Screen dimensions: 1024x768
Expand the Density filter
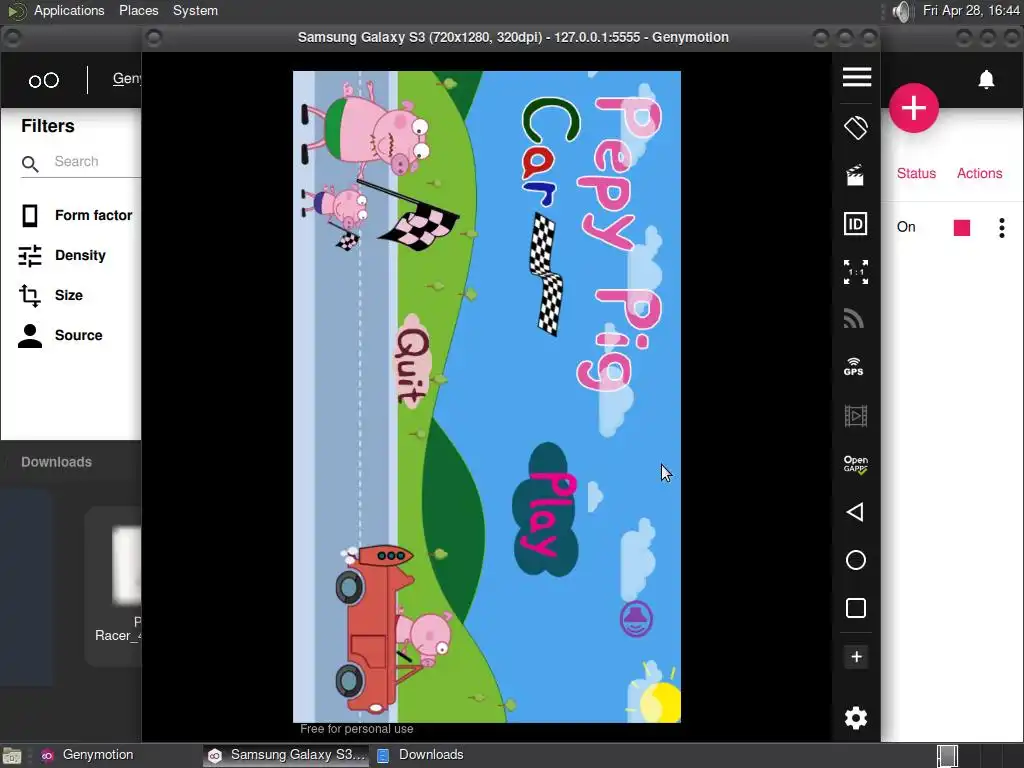[62, 255]
